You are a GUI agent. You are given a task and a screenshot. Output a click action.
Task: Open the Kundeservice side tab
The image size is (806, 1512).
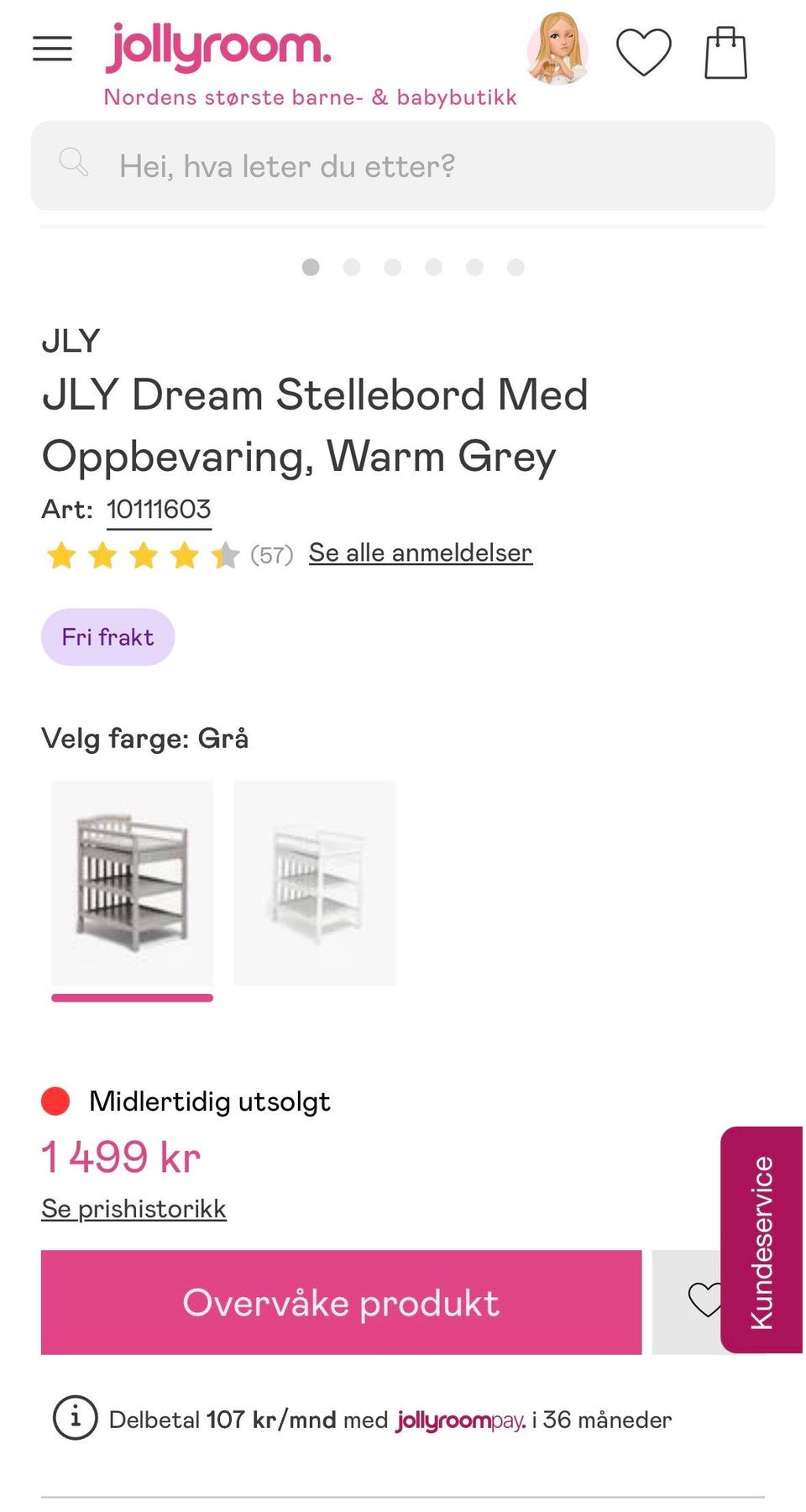click(x=762, y=1240)
